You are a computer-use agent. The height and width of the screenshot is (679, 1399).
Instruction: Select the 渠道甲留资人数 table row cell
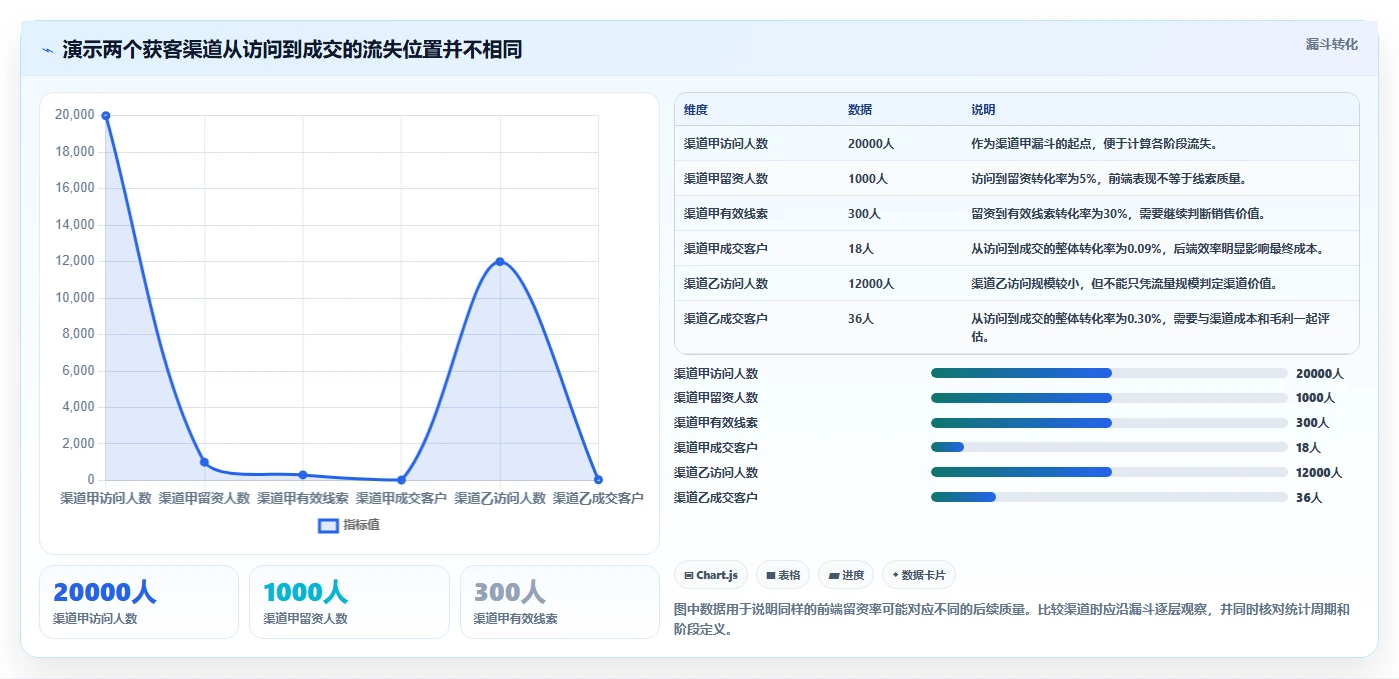(x=726, y=179)
